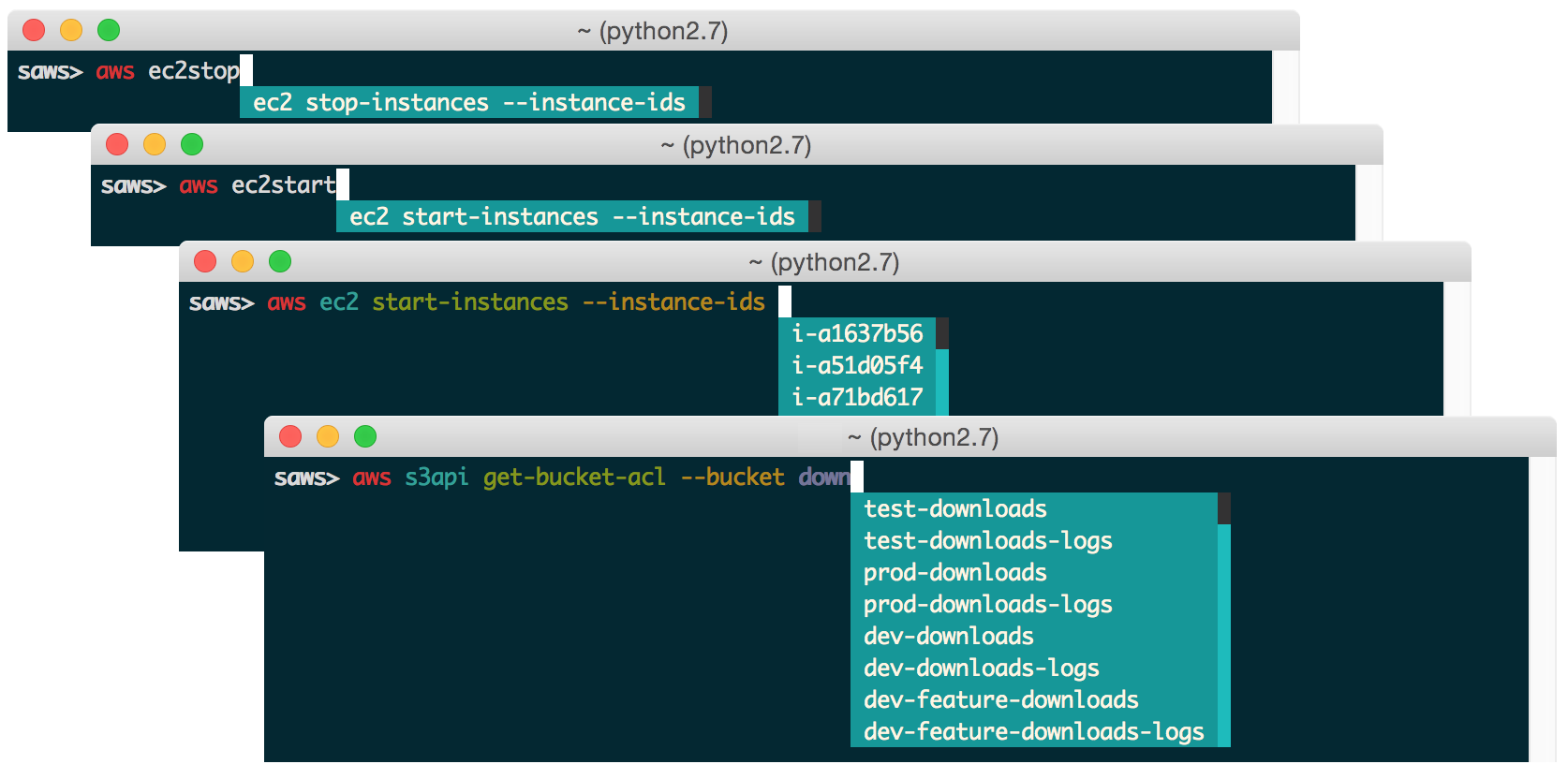Viewport: 1568px width, 779px height.
Task: Click 'start-instances' in third terminal command
Action: tap(470, 301)
